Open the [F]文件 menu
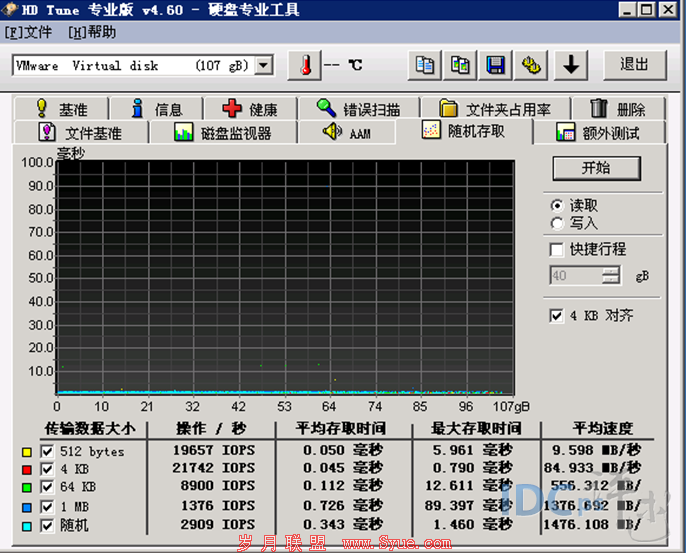This screenshot has height=553, width=687. (x=28, y=32)
